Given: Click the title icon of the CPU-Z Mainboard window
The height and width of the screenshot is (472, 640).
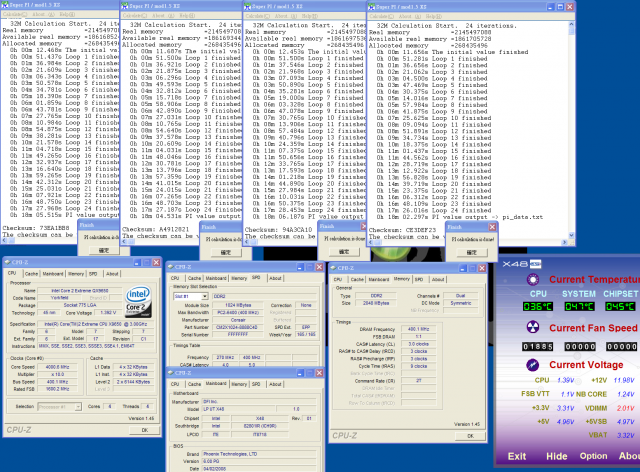Looking at the screenshot, I should pos(171,373).
